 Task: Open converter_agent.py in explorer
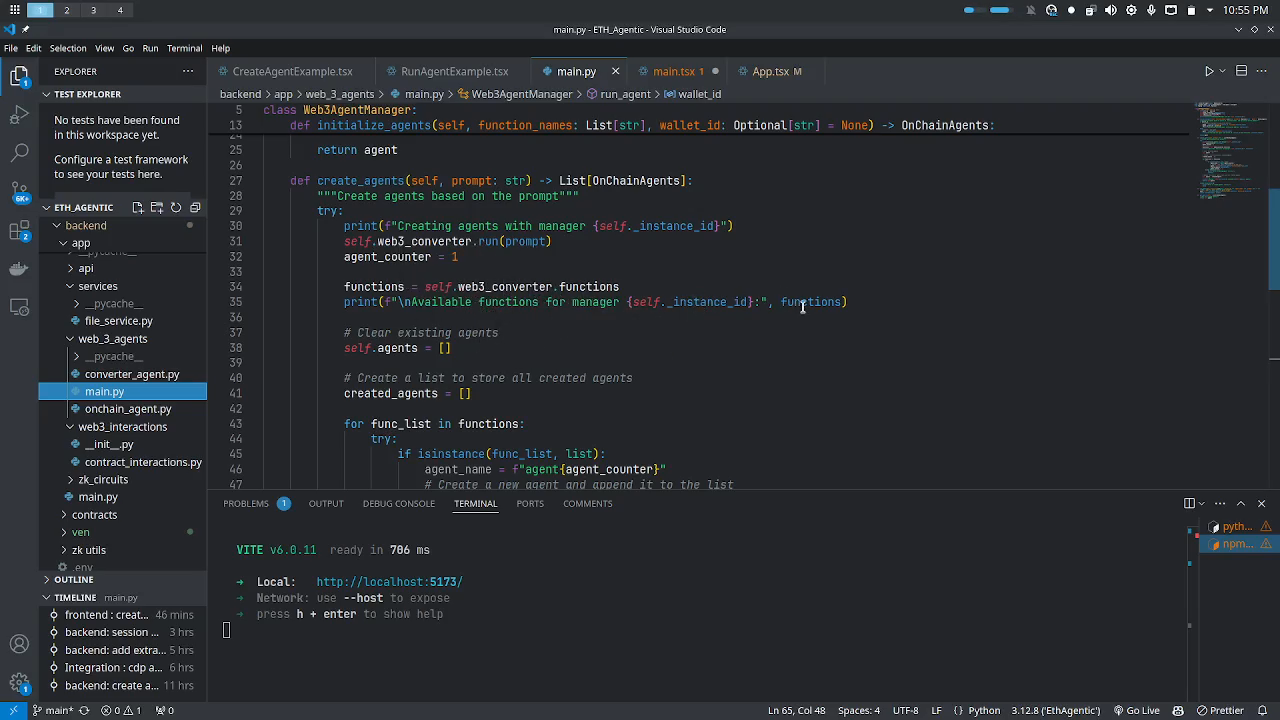[132, 374]
